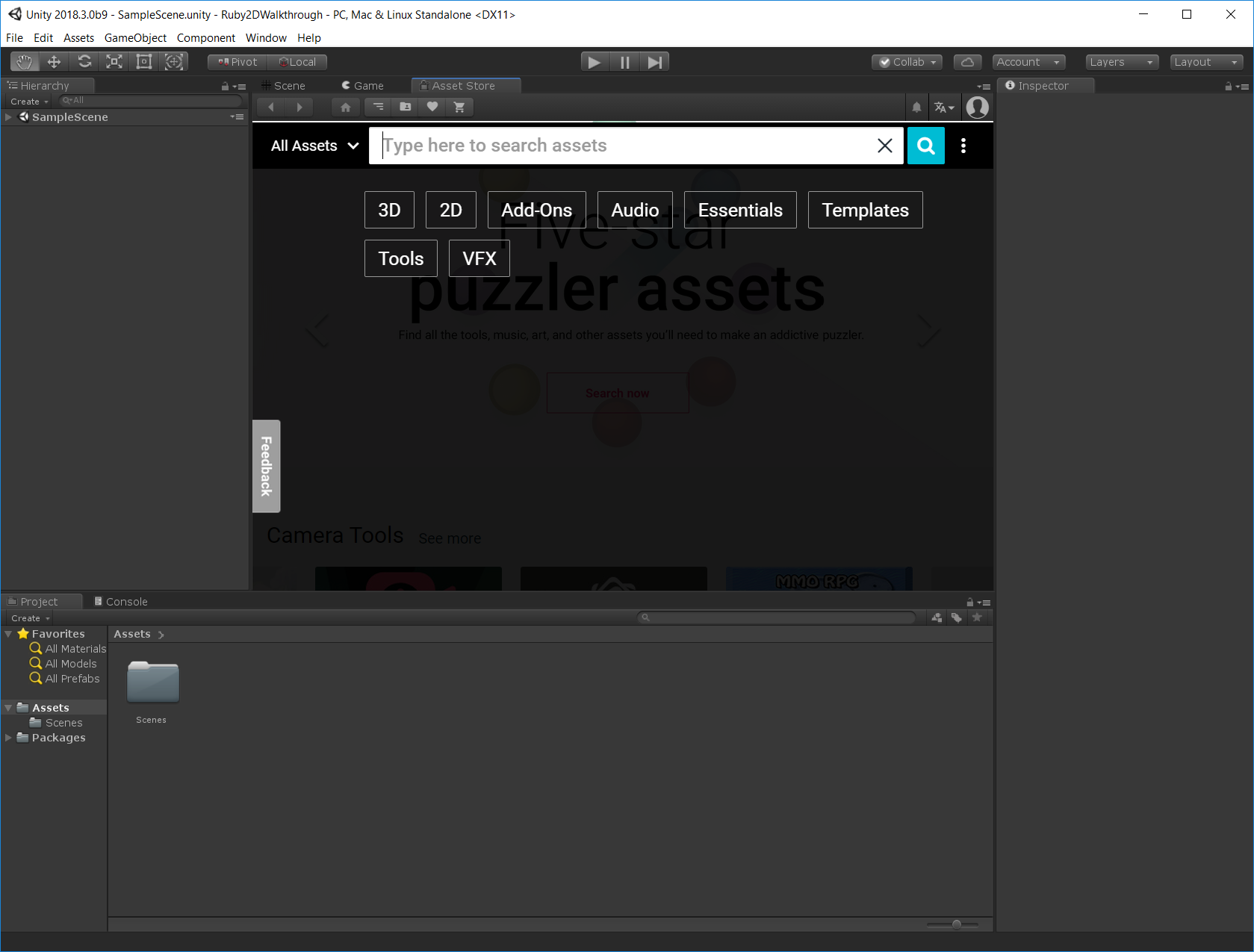Open the user profile avatar
Viewport: 1254px width, 952px height.
(x=978, y=108)
